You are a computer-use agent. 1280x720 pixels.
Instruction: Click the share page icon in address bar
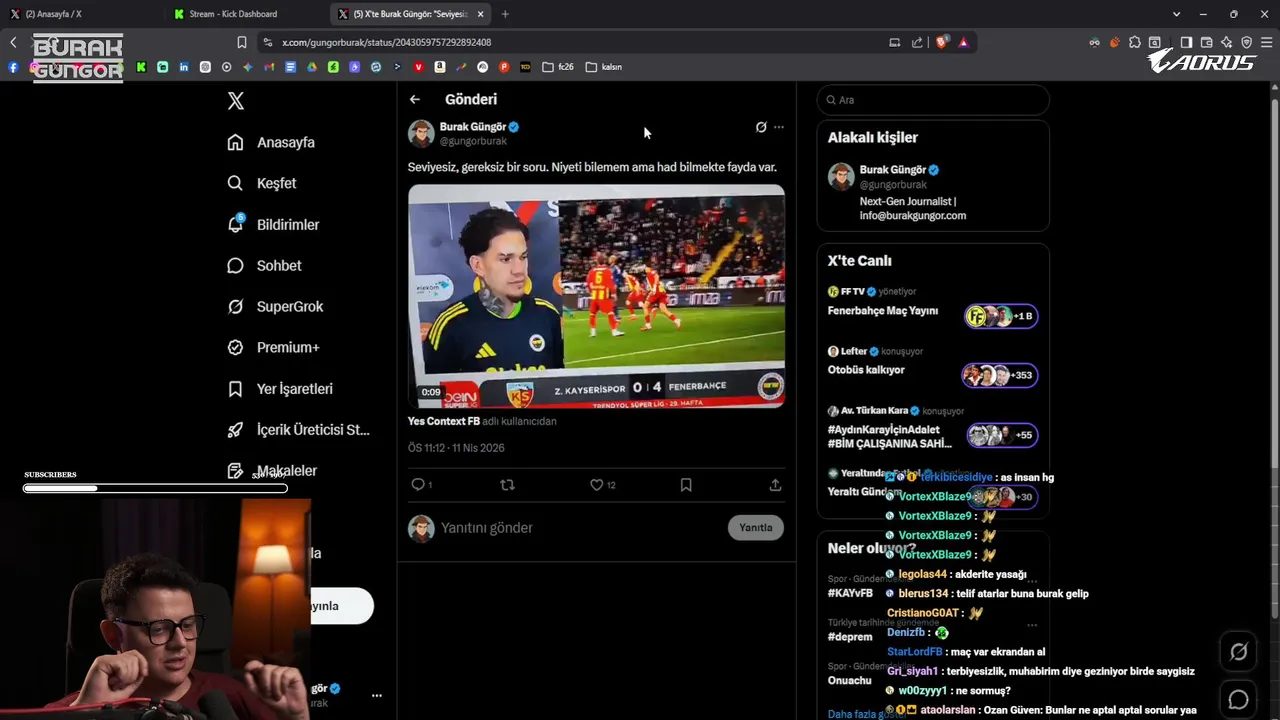pyautogui.click(x=917, y=42)
